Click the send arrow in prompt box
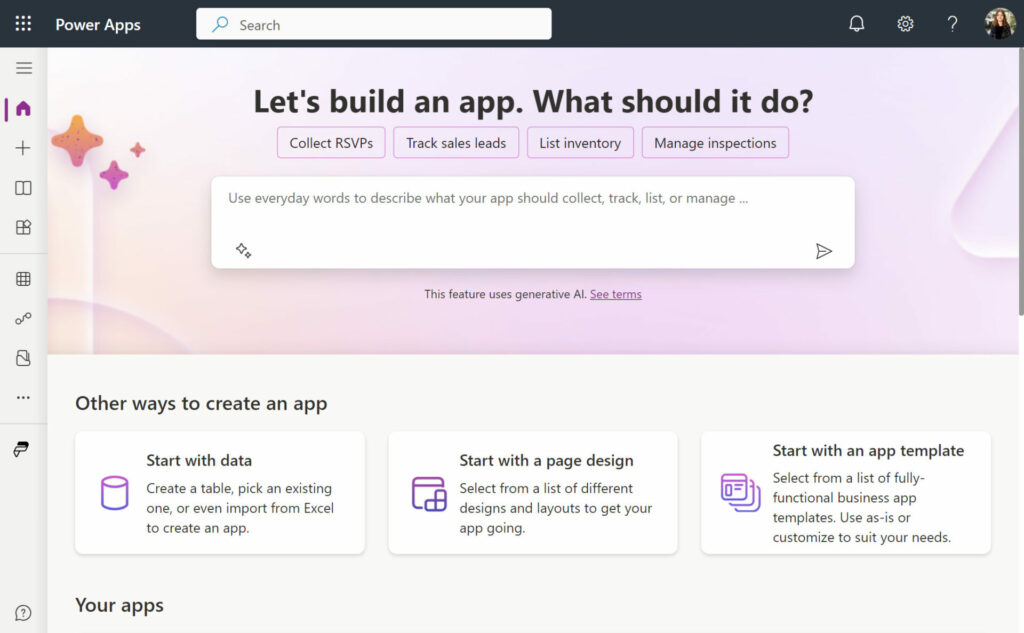Image resolution: width=1024 pixels, height=633 pixels. pos(824,251)
